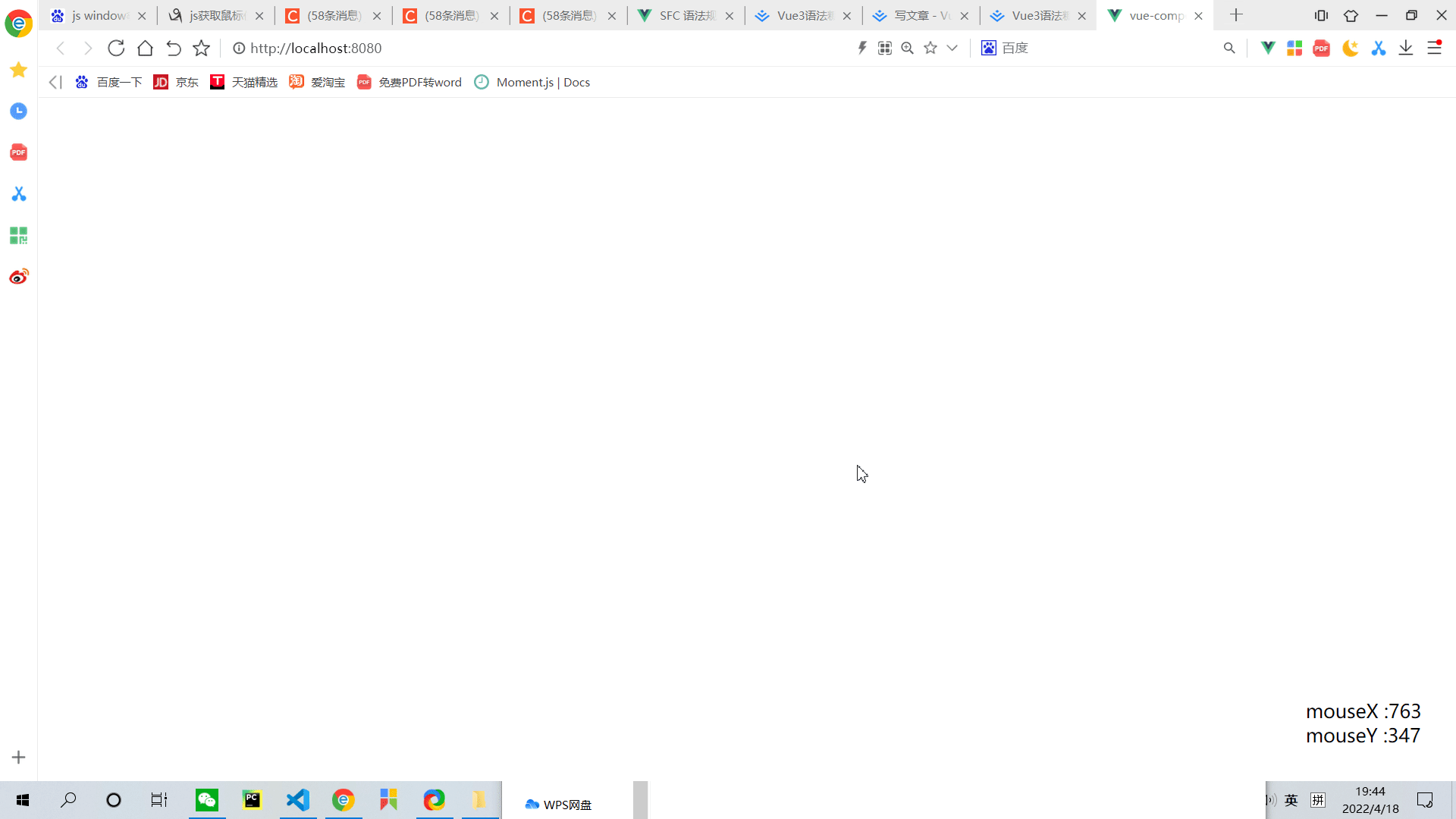This screenshot has height=819, width=1456.
Task: Open the favorites star in the left sidebar
Action: (18, 70)
